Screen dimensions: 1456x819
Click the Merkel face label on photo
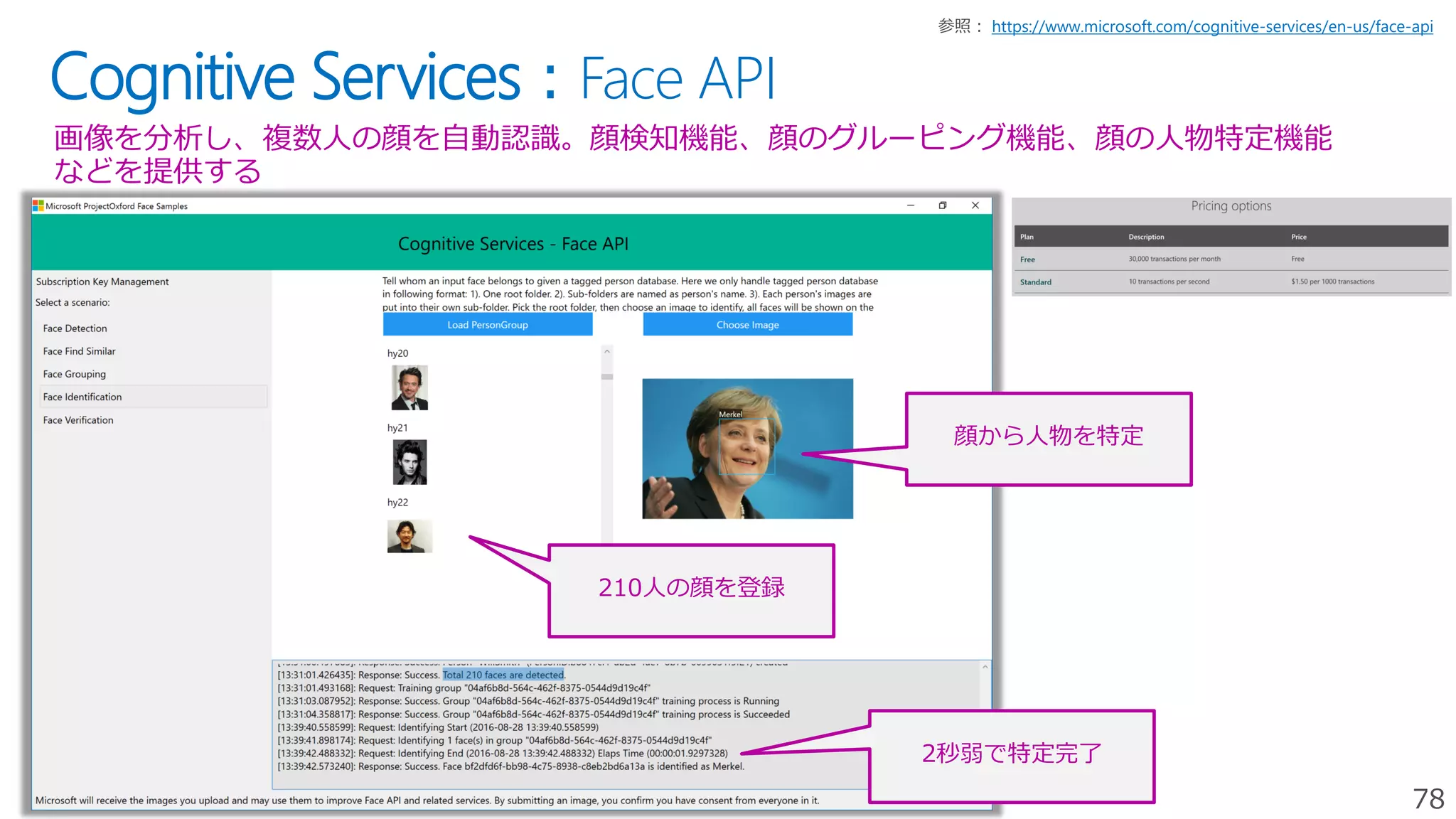[730, 414]
